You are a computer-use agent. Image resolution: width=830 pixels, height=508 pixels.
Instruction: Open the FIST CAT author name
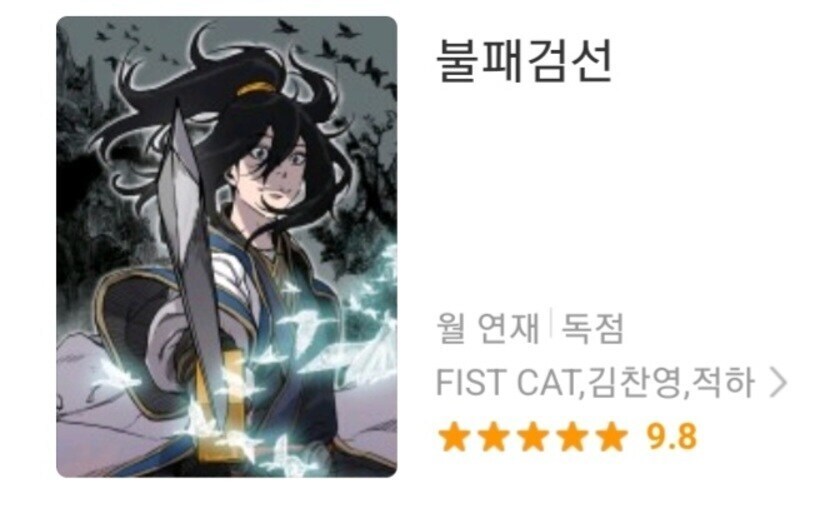pyautogui.click(x=507, y=383)
